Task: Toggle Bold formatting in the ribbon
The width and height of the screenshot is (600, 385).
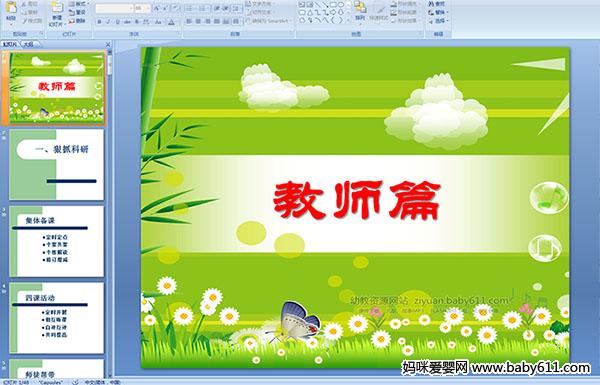Action: [x=99, y=22]
